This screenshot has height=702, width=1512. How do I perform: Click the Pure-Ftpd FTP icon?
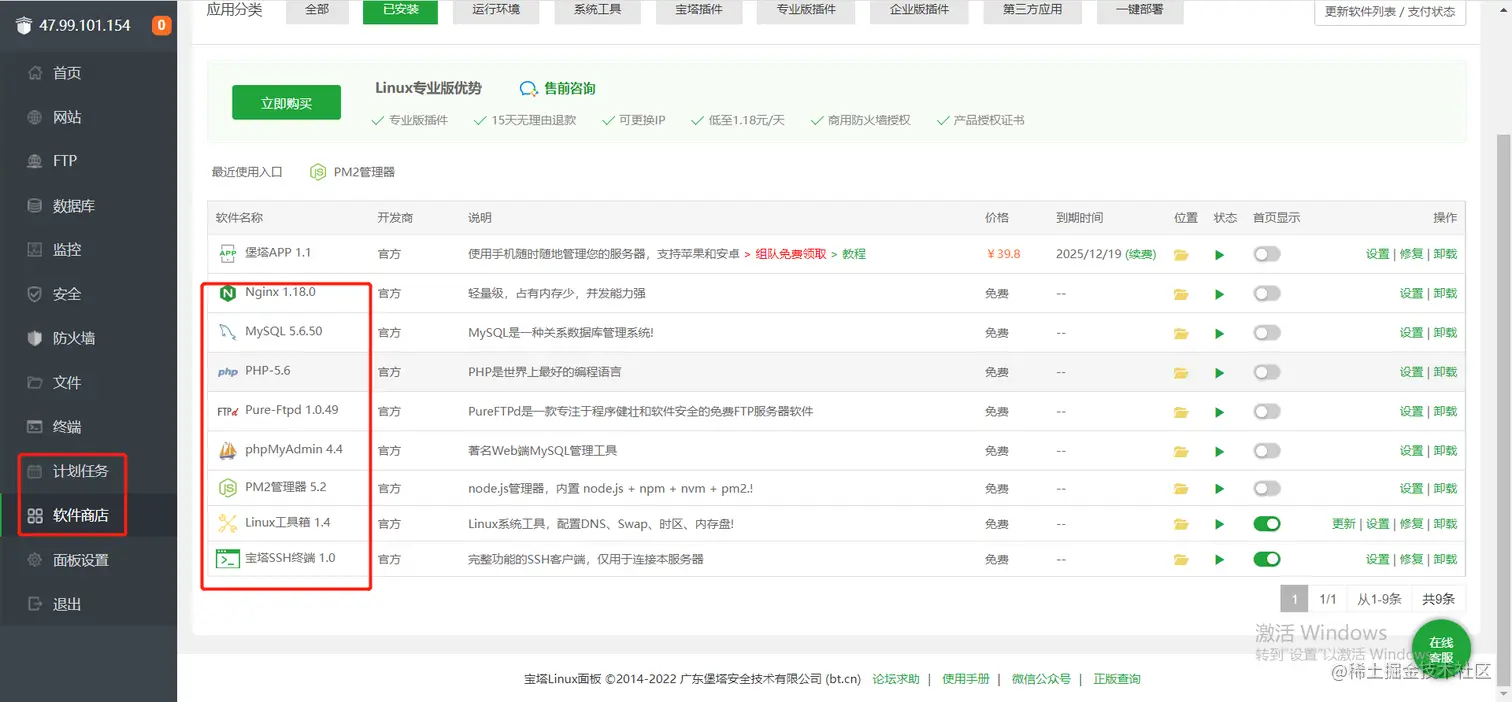tap(227, 411)
